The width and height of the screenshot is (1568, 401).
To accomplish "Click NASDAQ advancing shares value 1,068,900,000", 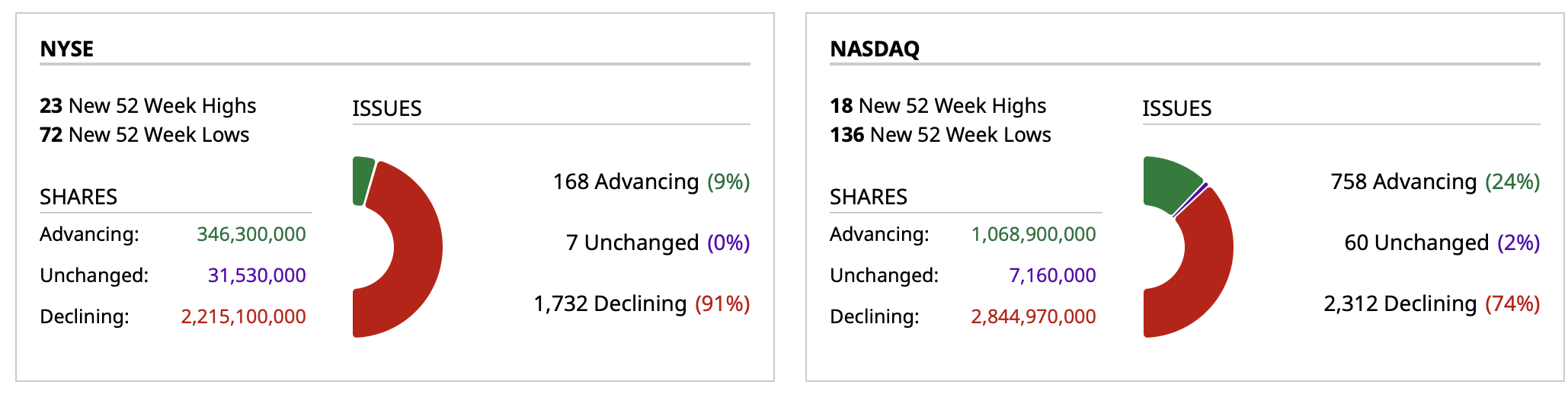I will (x=1033, y=234).
